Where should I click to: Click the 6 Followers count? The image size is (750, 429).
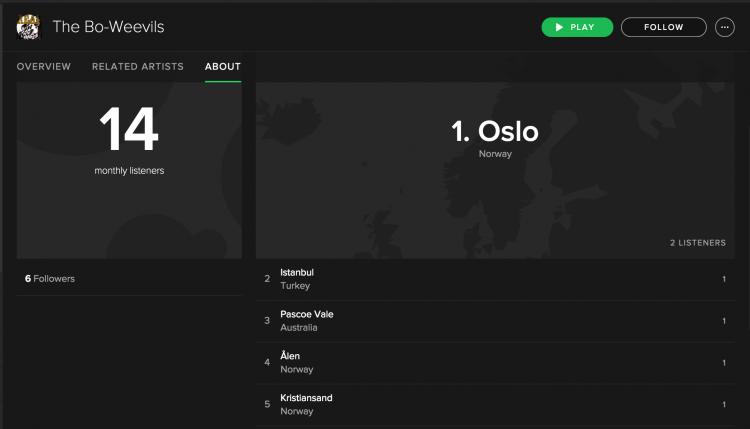pos(50,279)
